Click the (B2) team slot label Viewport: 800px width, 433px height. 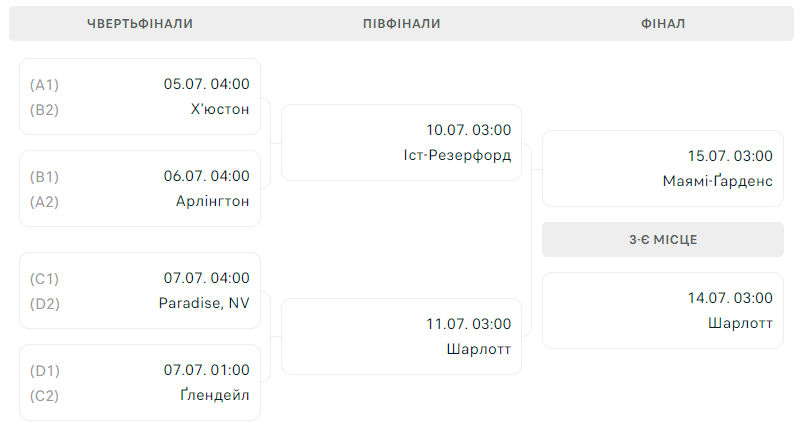point(44,110)
